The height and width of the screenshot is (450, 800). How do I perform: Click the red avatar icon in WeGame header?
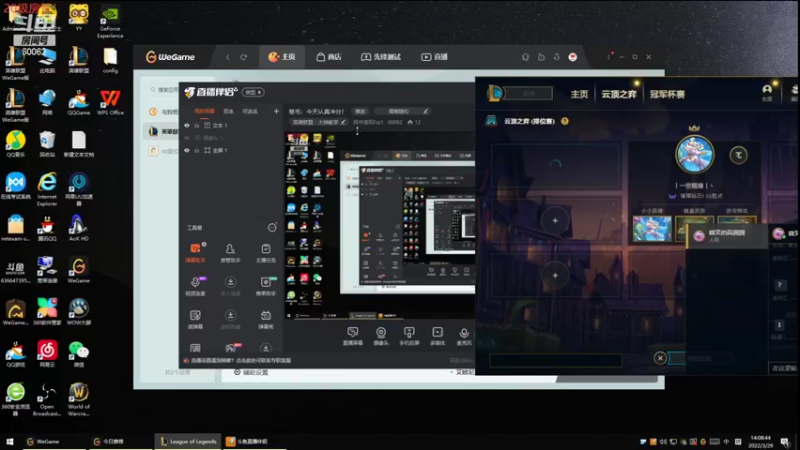[x=572, y=57]
